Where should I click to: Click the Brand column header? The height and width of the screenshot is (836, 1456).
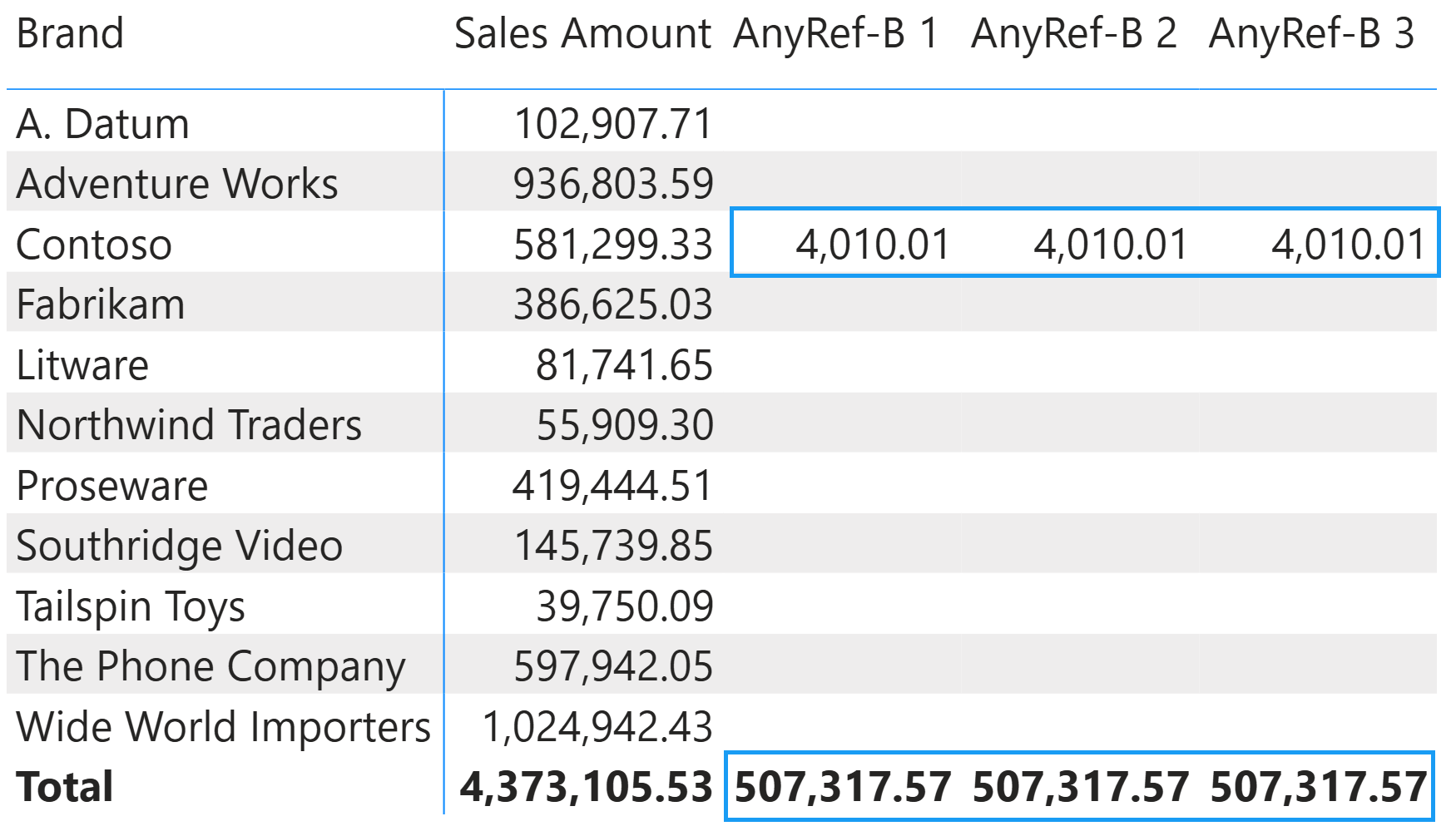click(x=70, y=35)
